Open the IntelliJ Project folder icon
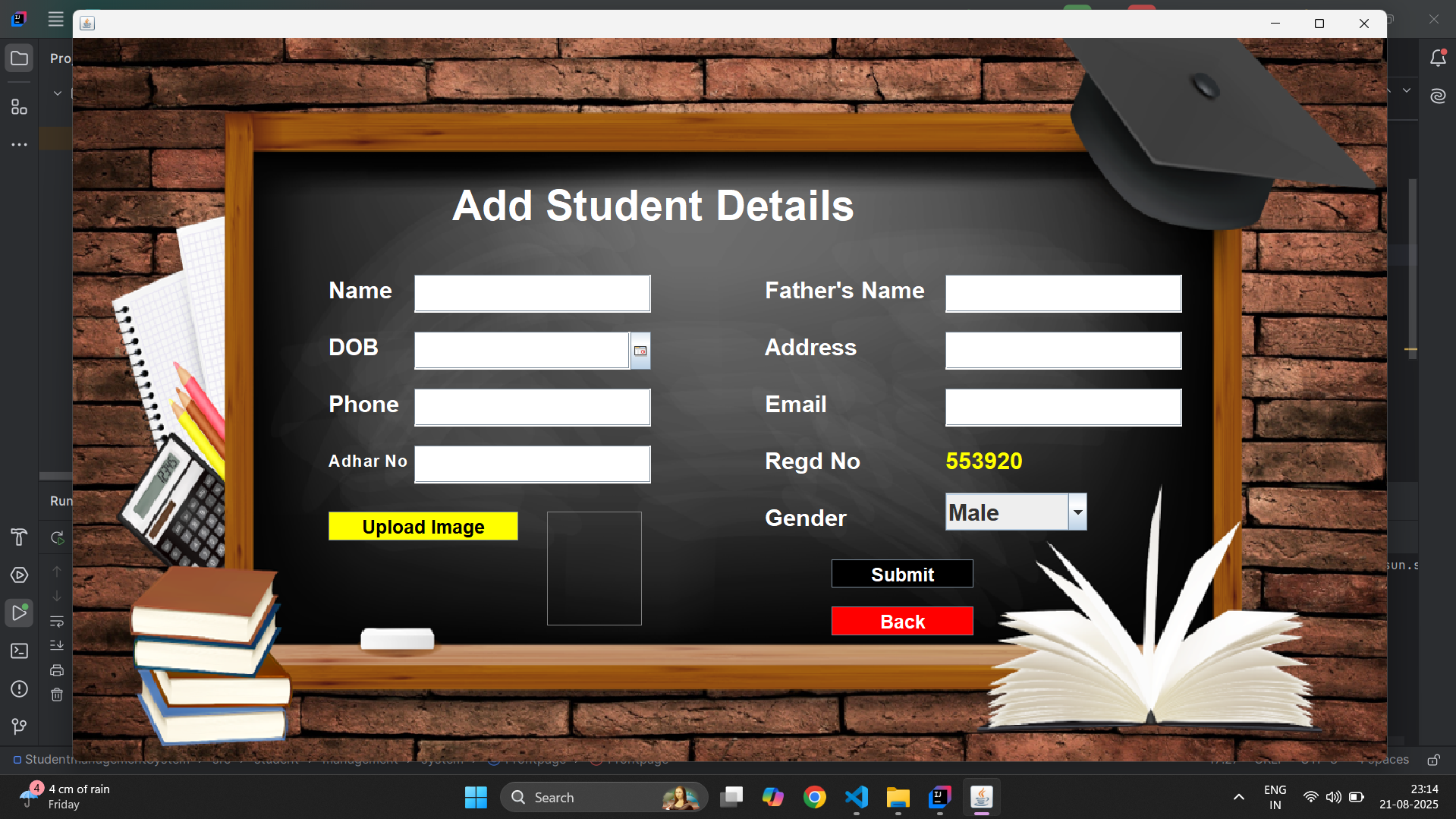The width and height of the screenshot is (1456, 819). tap(19, 58)
